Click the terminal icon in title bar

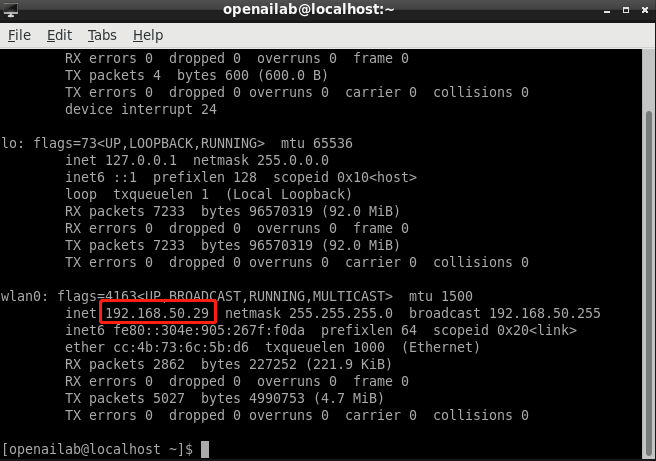coord(10,10)
